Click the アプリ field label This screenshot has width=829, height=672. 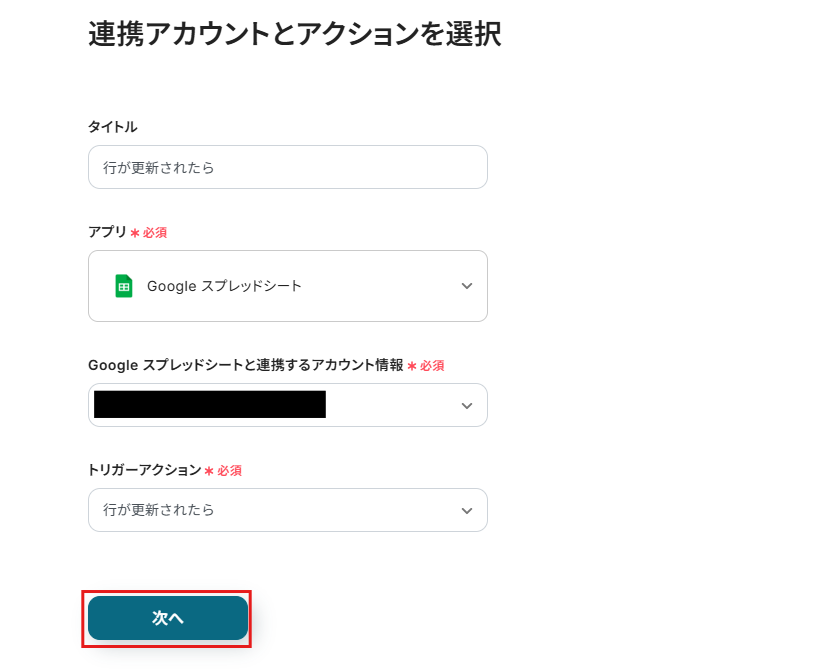(x=107, y=232)
